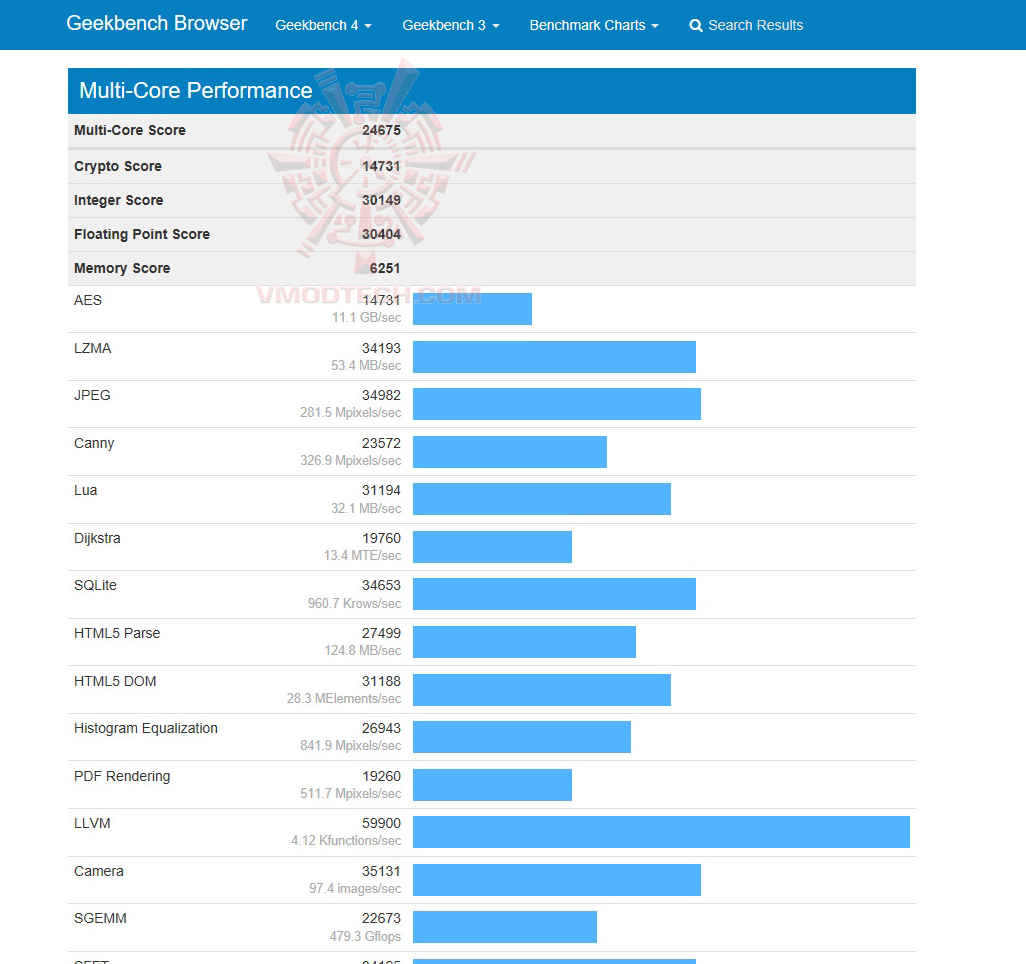Click the Floating Point Score label
Image resolution: width=1026 pixels, height=964 pixels.
(x=142, y=234)
